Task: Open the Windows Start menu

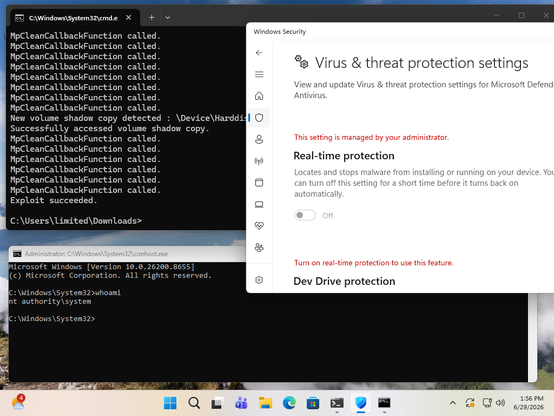Action: click(x=170, y=403)
